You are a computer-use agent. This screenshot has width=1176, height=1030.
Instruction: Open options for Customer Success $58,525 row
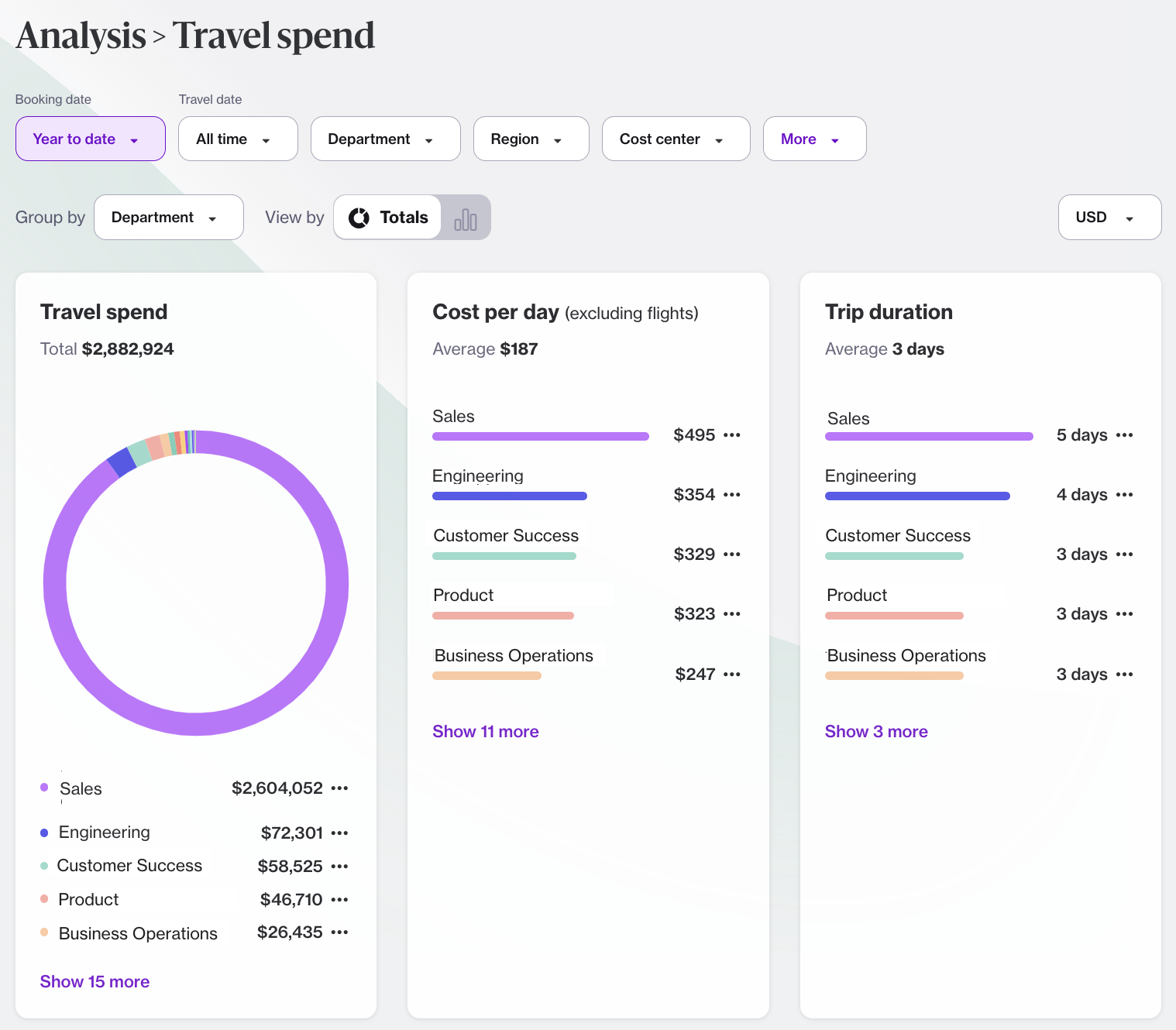click(339, 867)
